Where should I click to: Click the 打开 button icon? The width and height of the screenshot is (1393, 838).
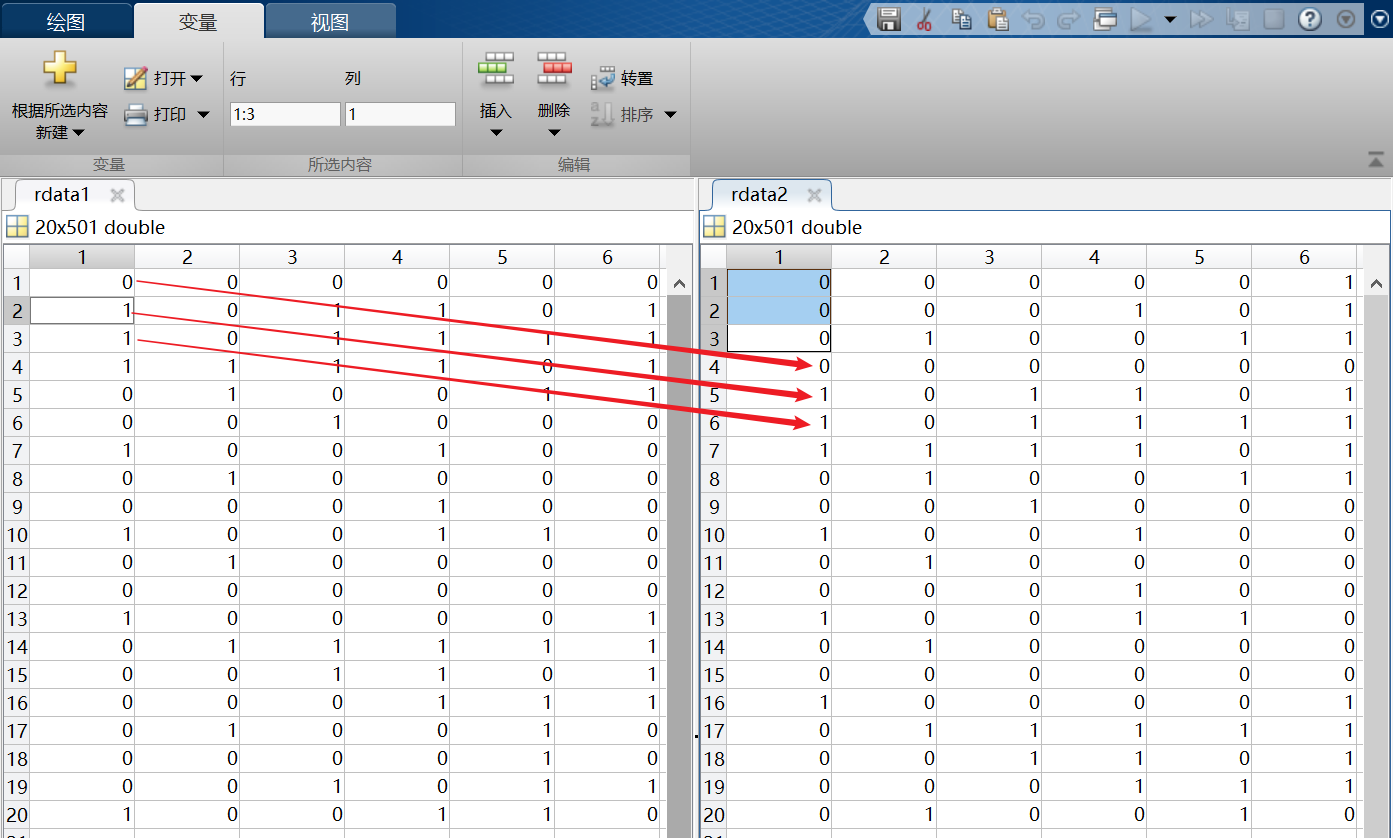[x=135, y=78]
